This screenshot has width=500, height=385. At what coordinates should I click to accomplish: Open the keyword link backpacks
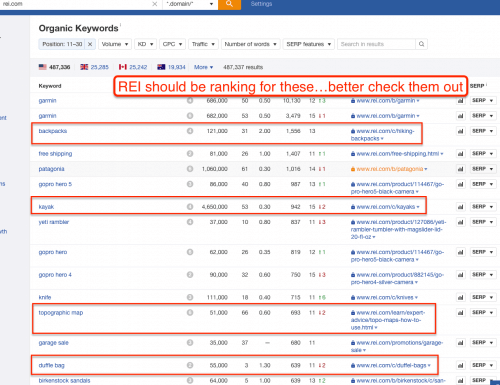tap(53, 131)
